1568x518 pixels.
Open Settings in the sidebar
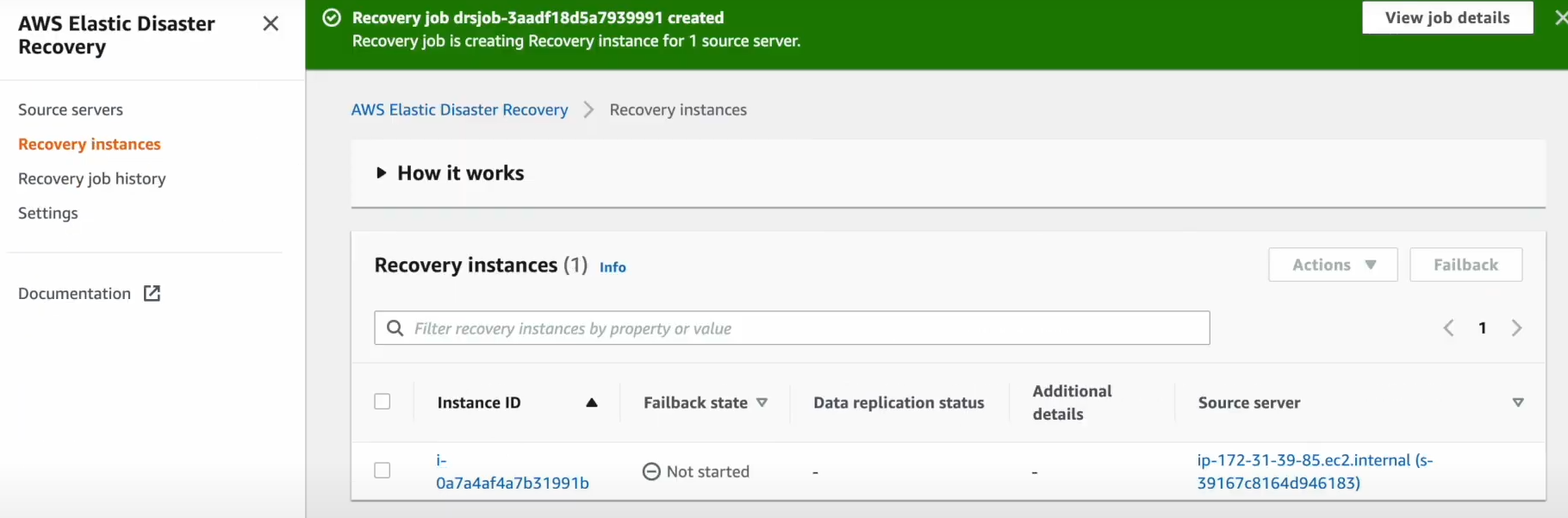pos(48,213)
